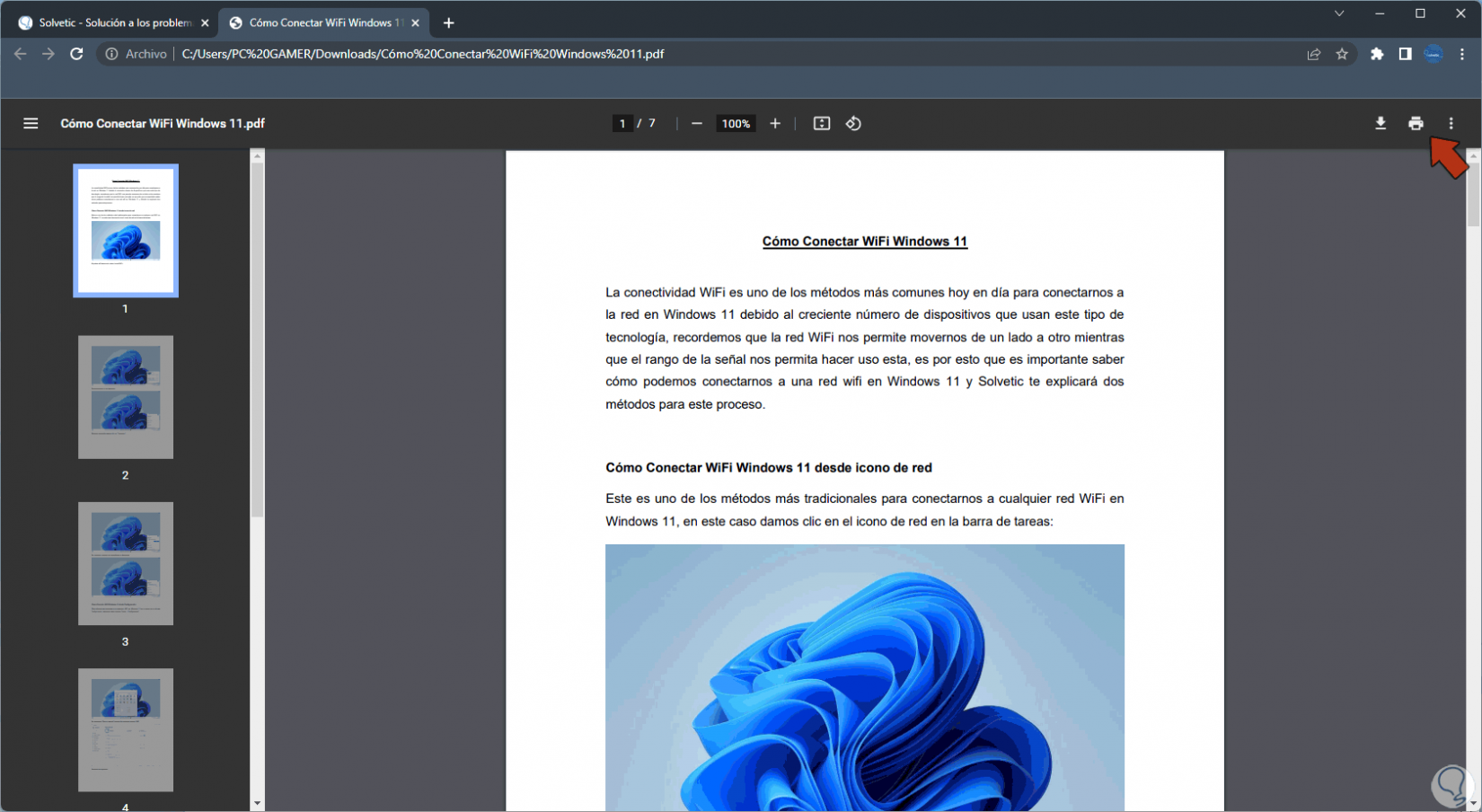Viewport: 1482px width, 812px height.
Task: Click the page number input field
Action: [x=622, y=124]
